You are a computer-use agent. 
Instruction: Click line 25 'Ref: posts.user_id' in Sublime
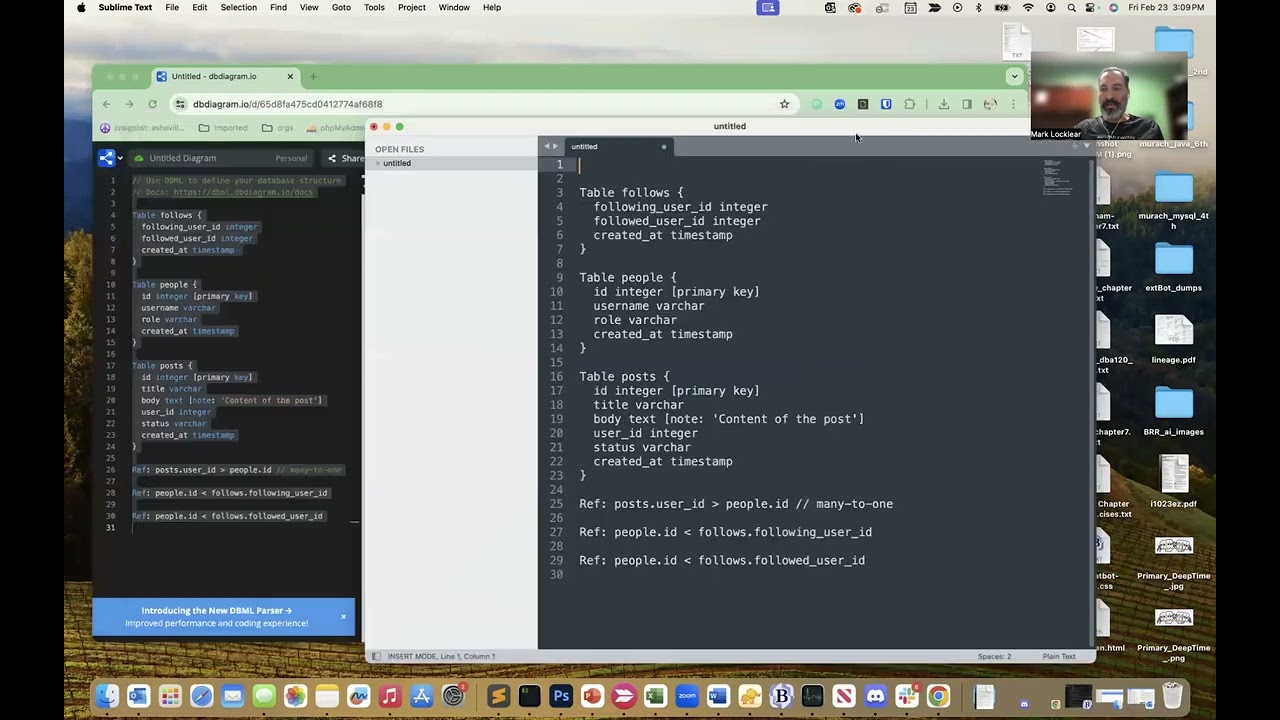point(736,504)
